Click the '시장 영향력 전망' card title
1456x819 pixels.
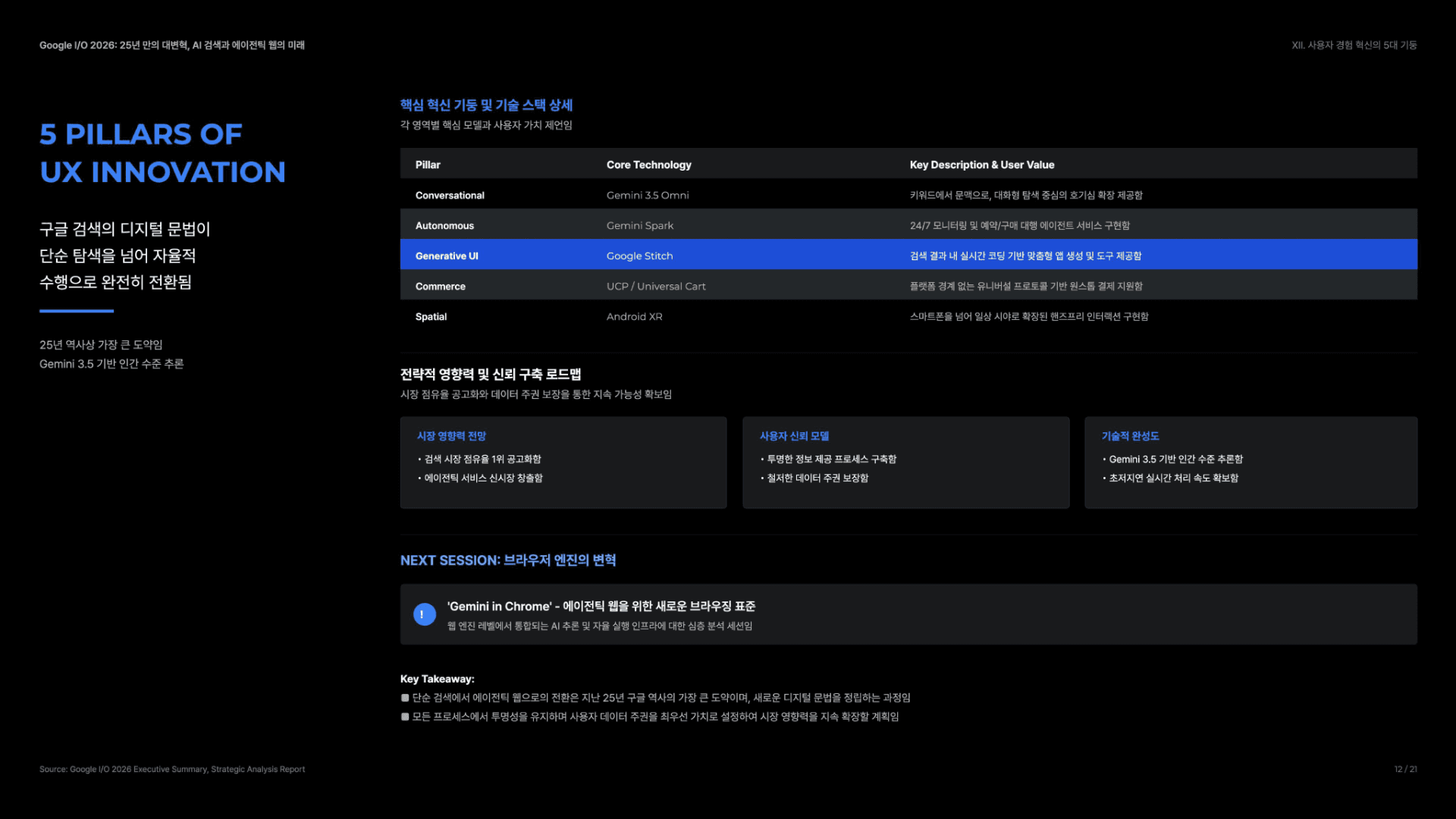(451, 436)
